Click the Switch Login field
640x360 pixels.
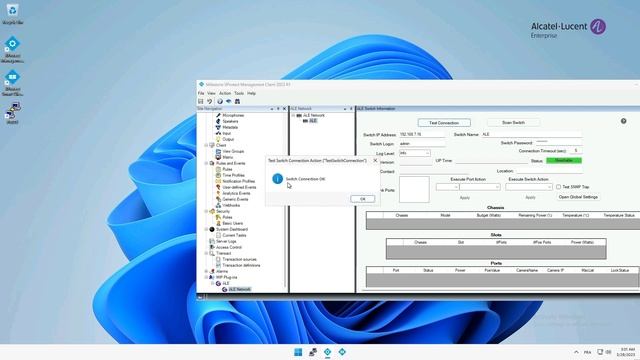(x=422, y=144)
